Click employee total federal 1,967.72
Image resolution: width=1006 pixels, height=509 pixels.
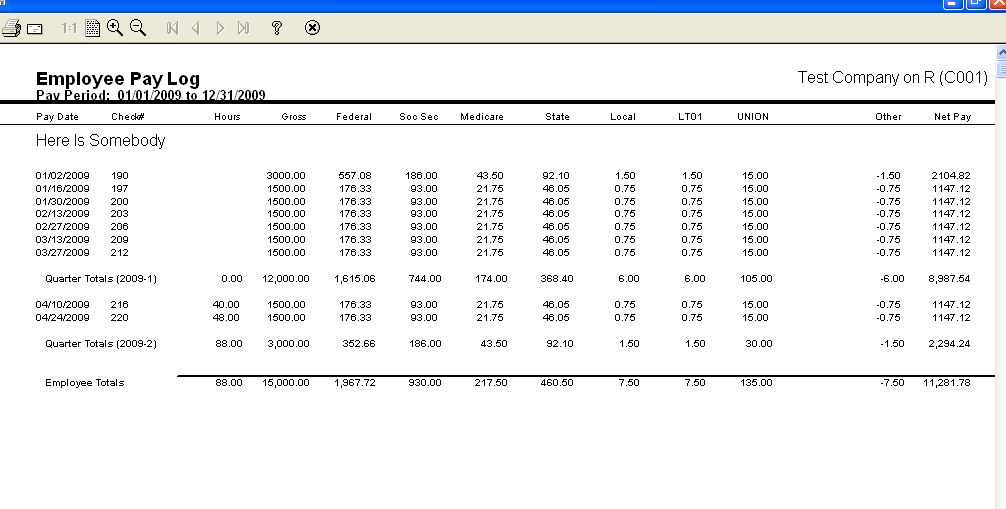click(x=355, y=383)
